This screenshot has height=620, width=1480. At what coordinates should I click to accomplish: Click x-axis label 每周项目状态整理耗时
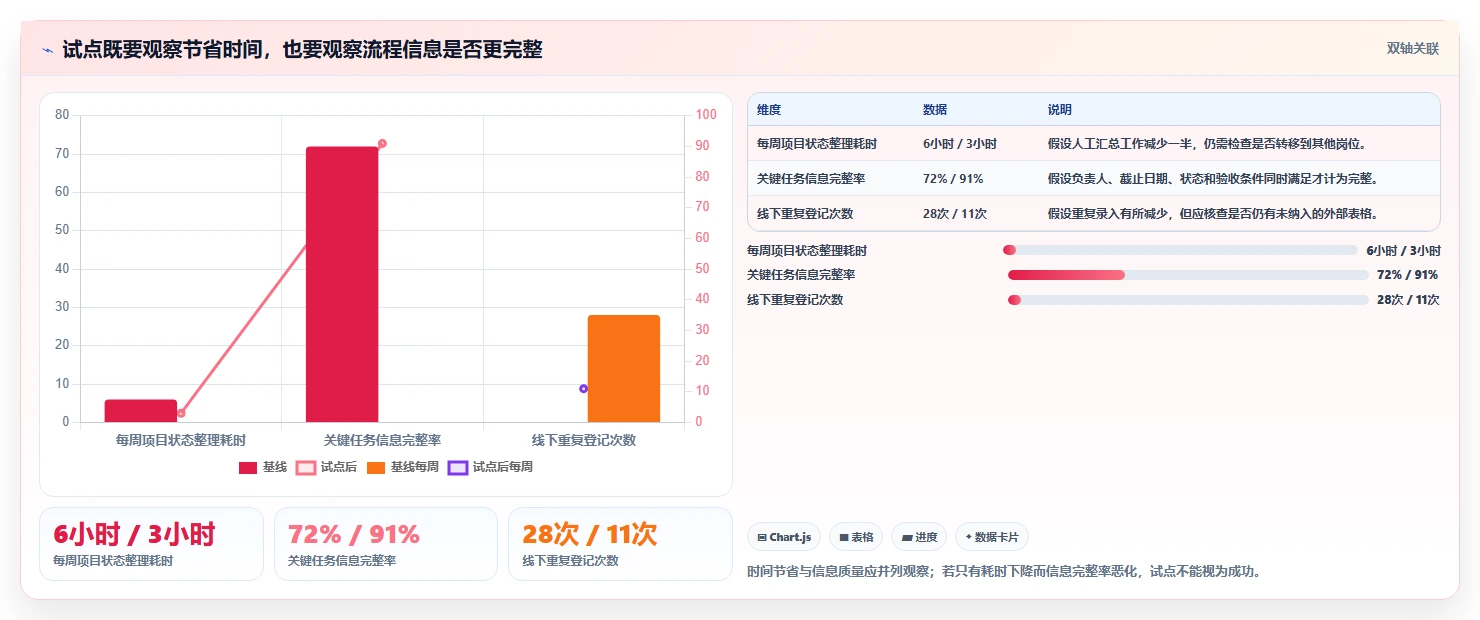pos(180,440)
